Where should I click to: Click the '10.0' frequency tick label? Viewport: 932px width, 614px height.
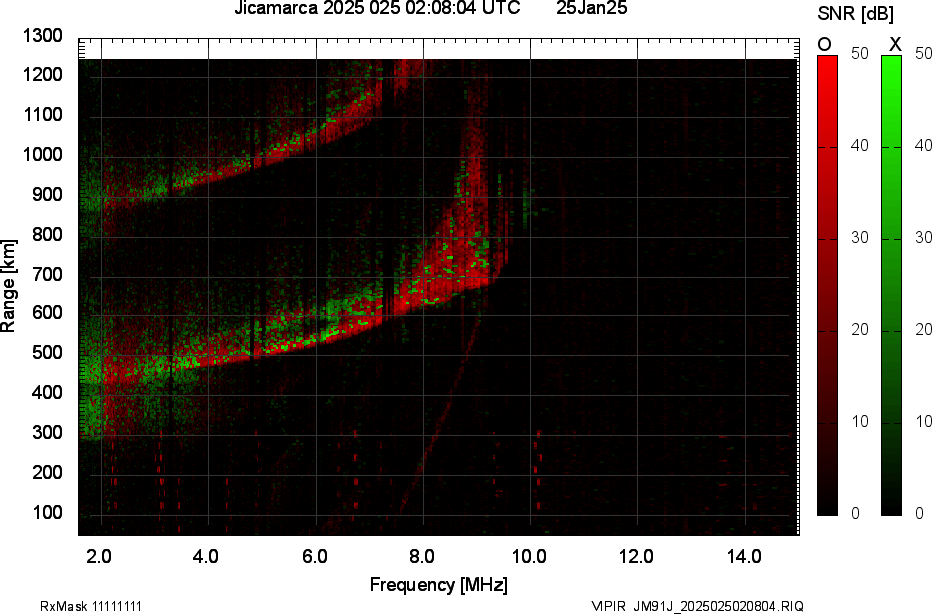pos(529,557)
